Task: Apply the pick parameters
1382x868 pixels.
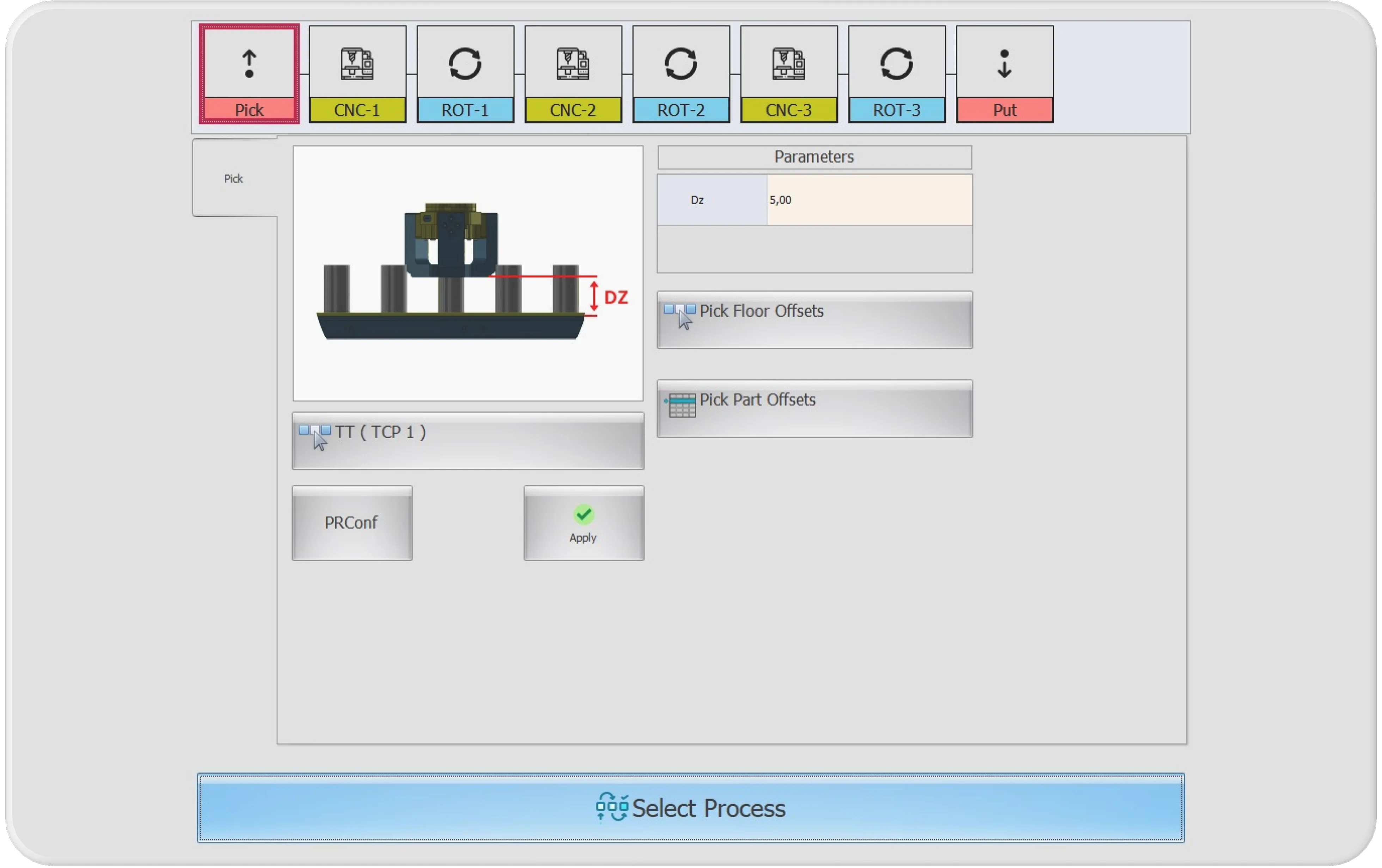Action: tap(584, 523)
